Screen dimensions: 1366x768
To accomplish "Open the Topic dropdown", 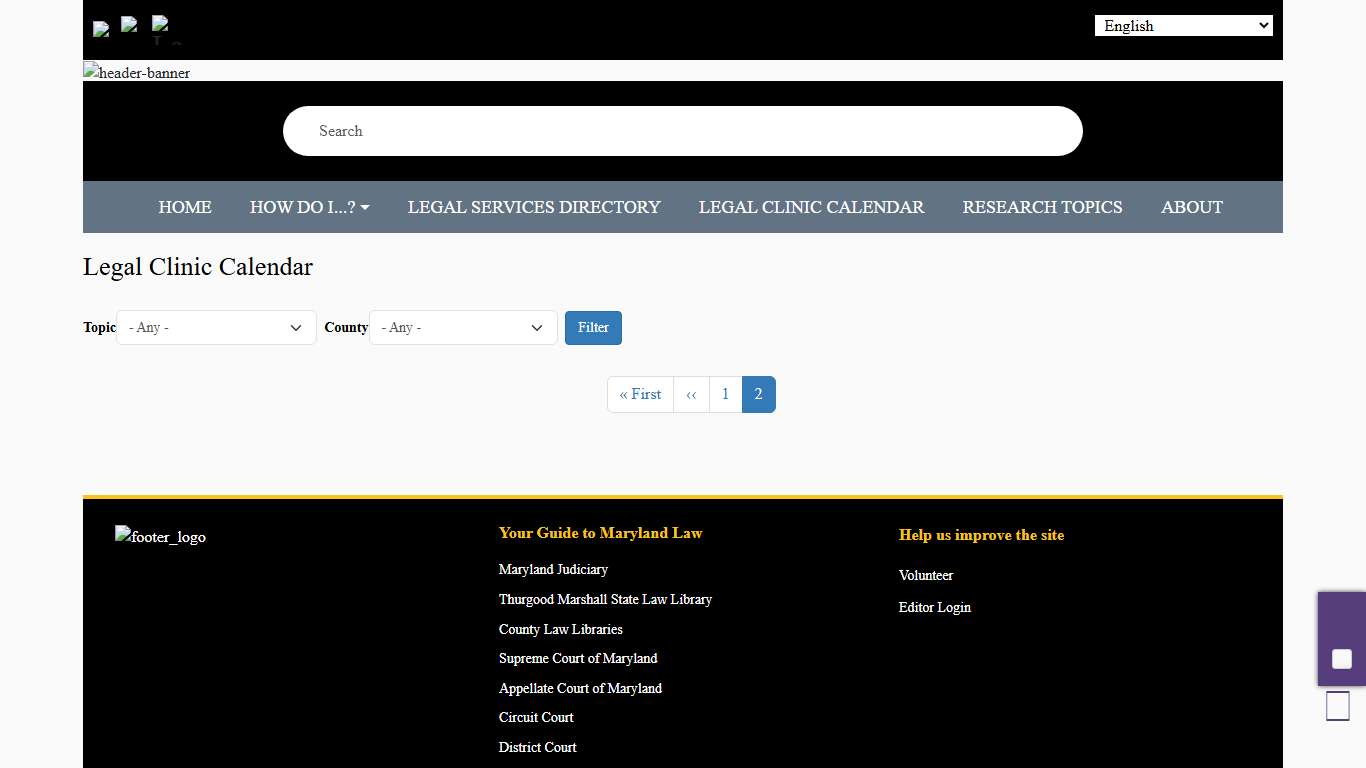I will pos(216,327).
